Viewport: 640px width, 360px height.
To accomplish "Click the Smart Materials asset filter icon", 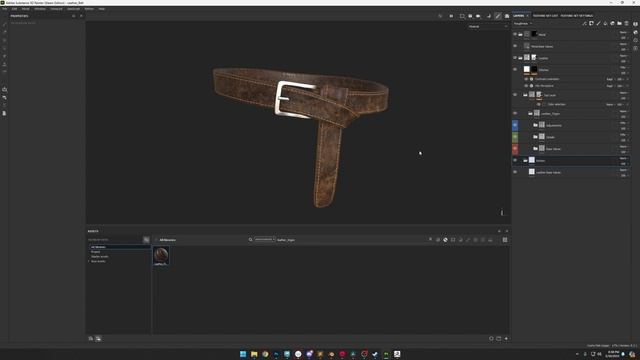I will pos(445,240).
